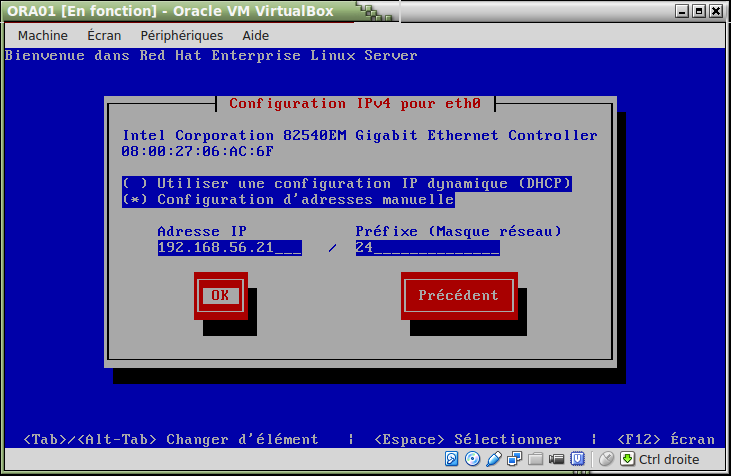Click the MAC address 08:00:27:06:AC:6F text
The image size is (731, 476).
(197, 152)
